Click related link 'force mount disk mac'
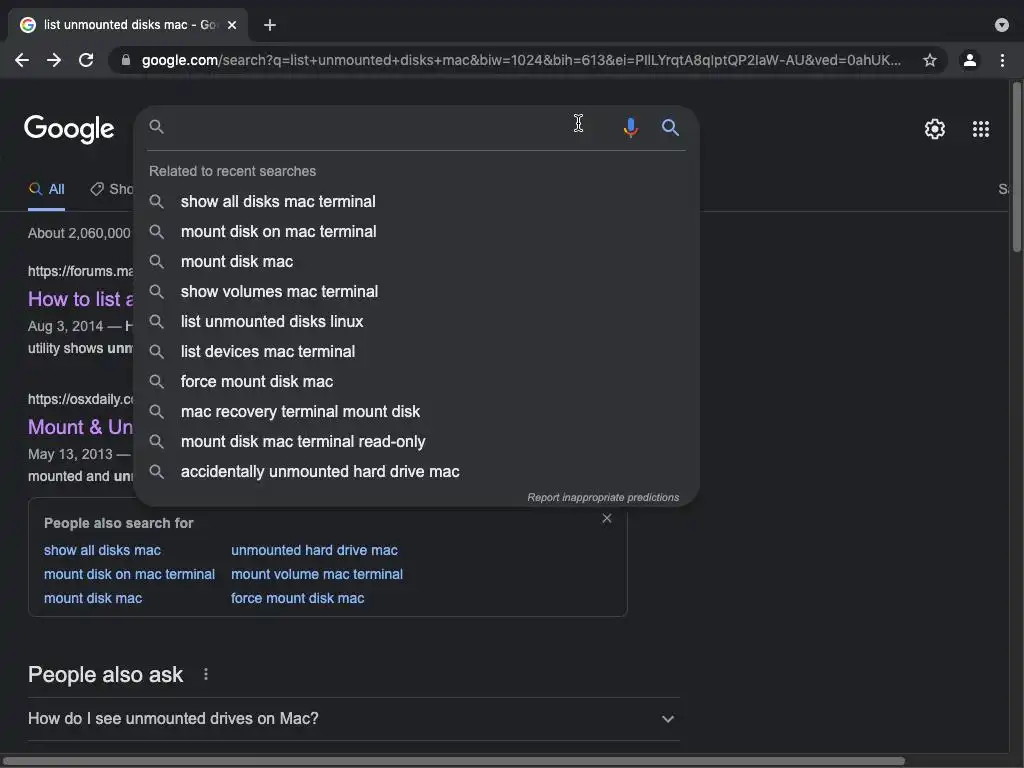 [x=297, y=598]
